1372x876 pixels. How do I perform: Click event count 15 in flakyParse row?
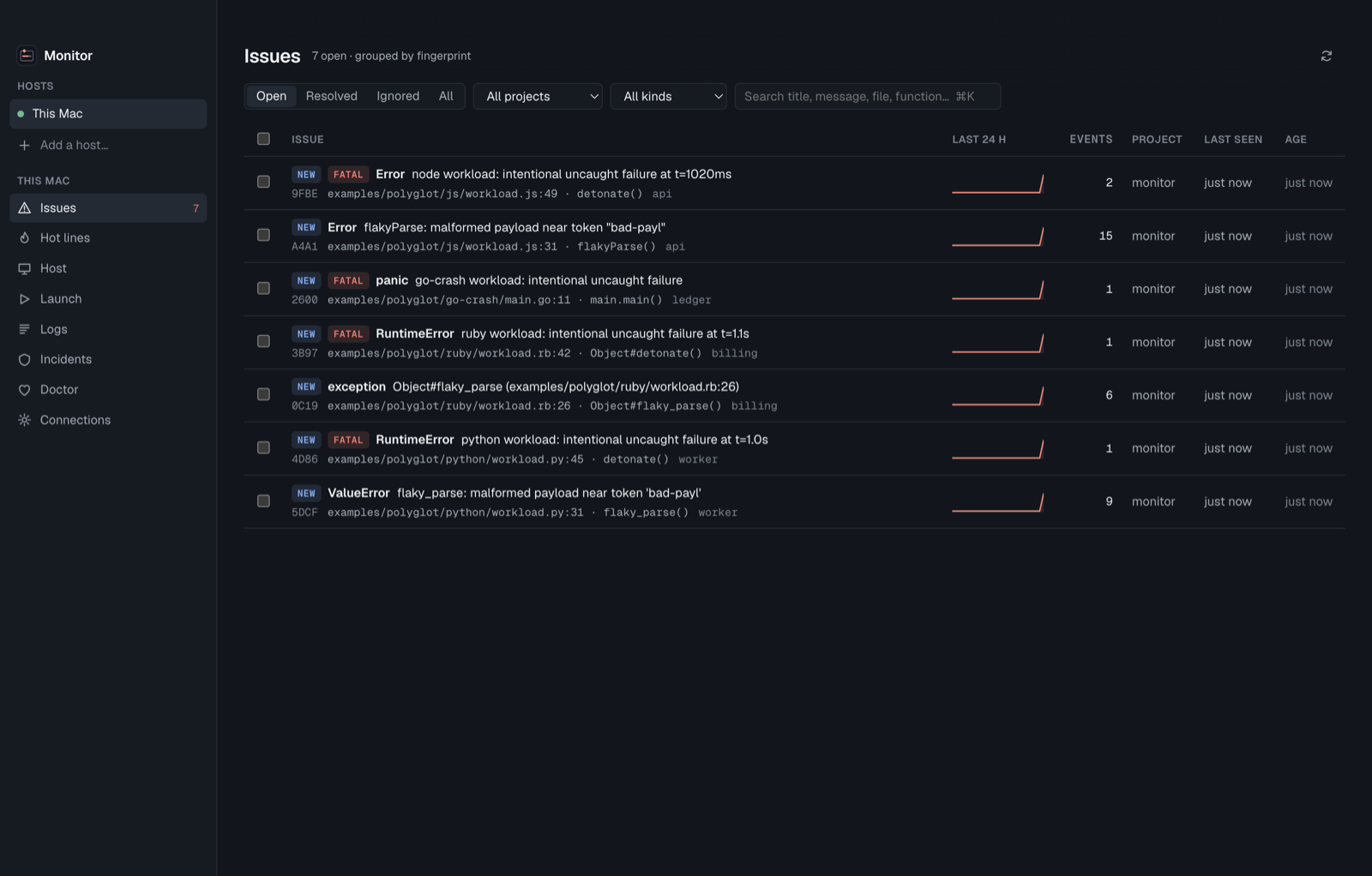click(1106, 236)
